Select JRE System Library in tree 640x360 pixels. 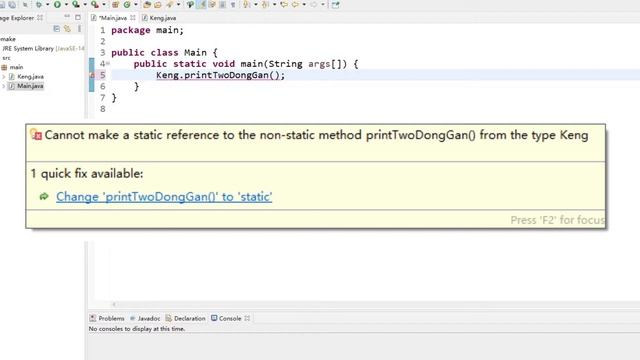tap(43, 49)
